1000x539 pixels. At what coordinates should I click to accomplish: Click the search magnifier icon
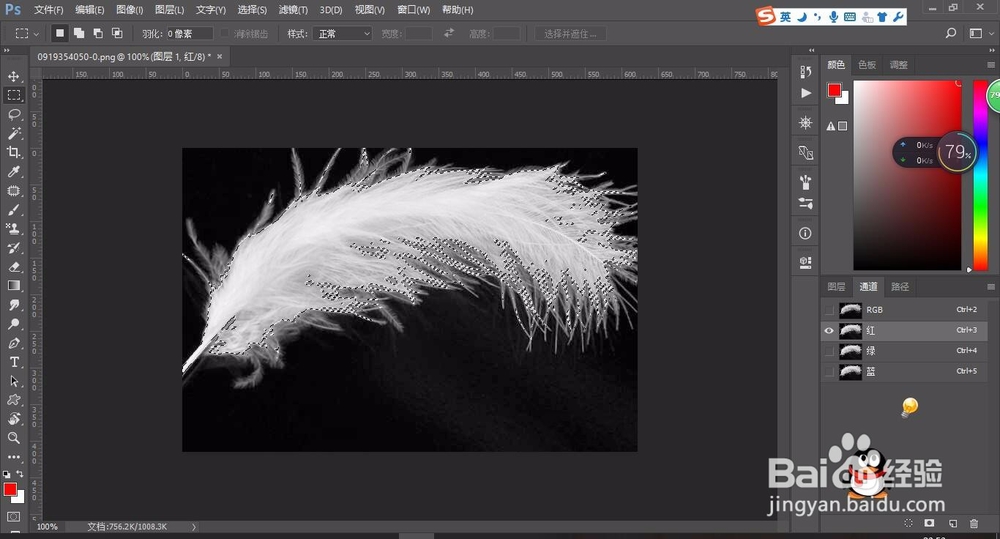(950, 33)
